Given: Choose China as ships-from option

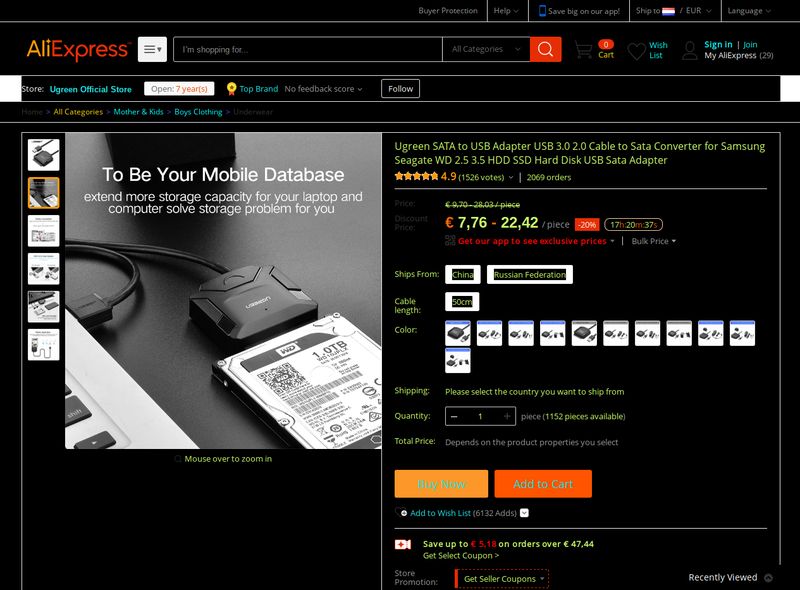Looking at the screenshot, I should click(x=463, y=275).
